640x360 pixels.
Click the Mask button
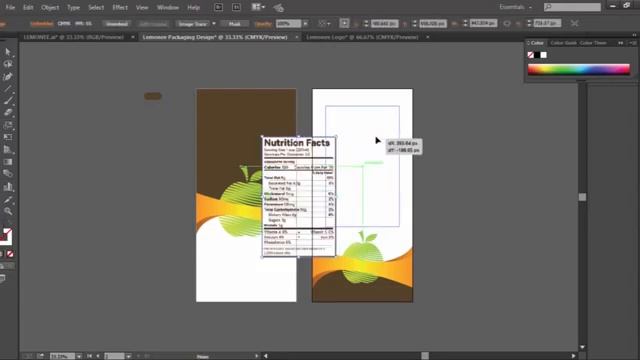click(234, 24)
